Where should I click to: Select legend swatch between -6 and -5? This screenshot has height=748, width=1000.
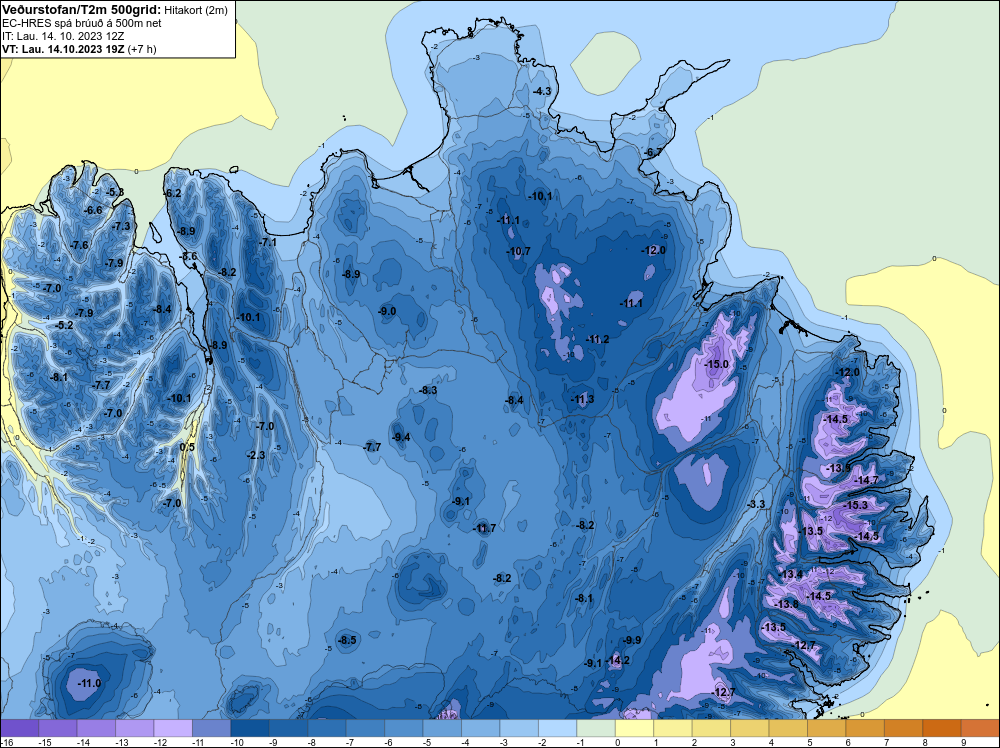(x=403, y=728)
